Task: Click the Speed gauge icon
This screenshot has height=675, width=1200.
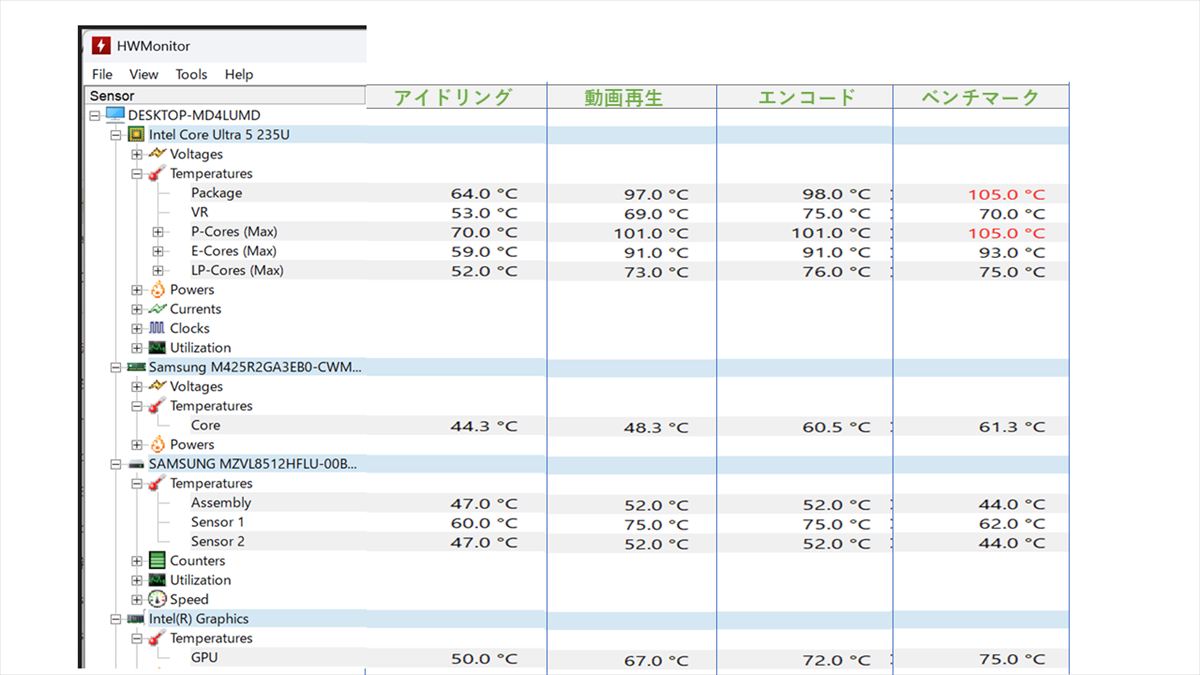Action: click(157, 600)
